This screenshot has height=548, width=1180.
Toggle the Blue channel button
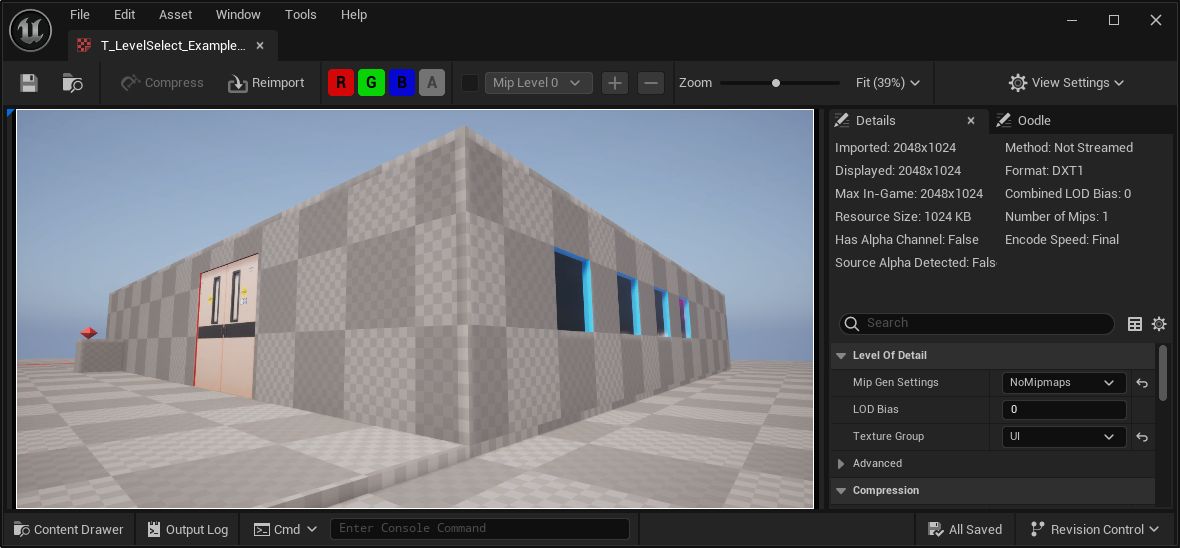402,83
